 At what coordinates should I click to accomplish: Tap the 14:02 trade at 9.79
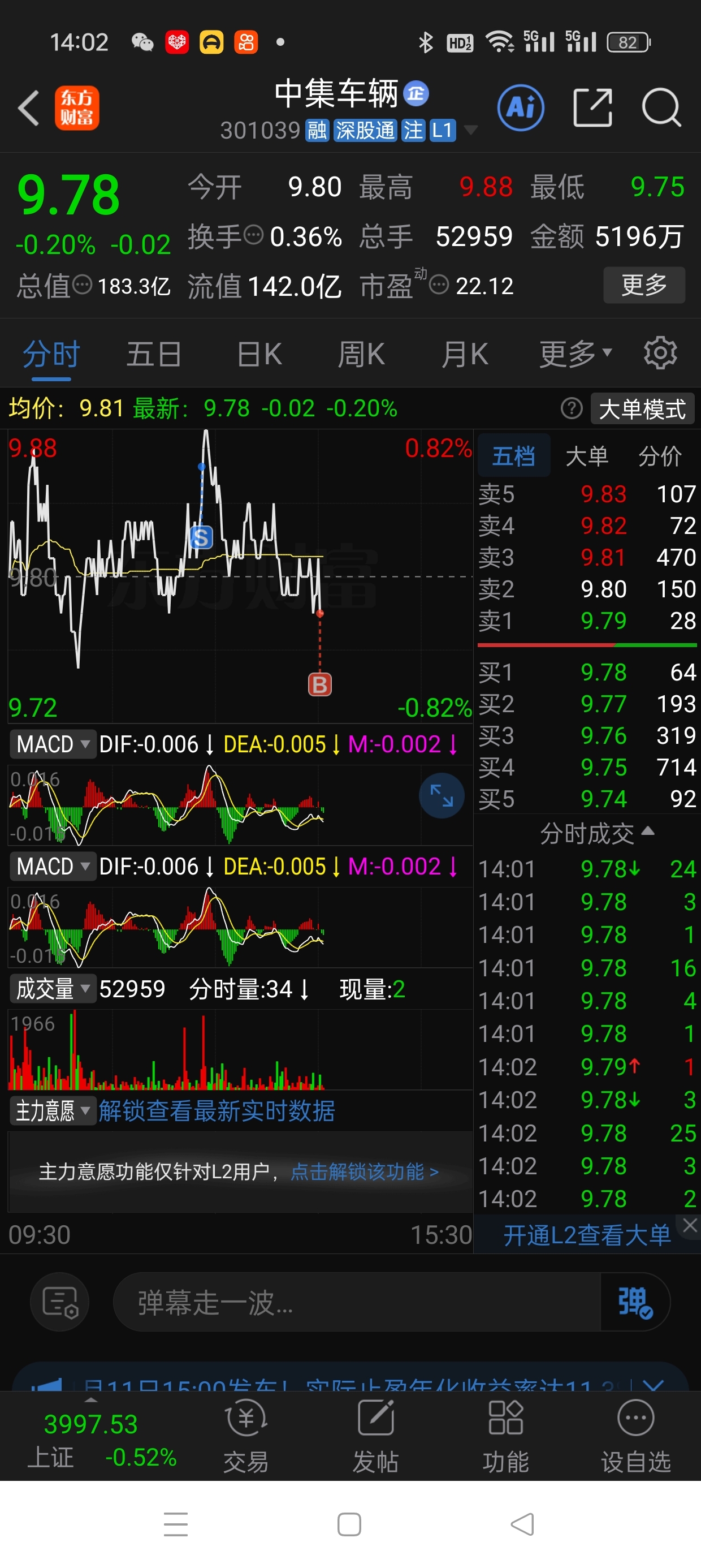tap(587, 1066)
